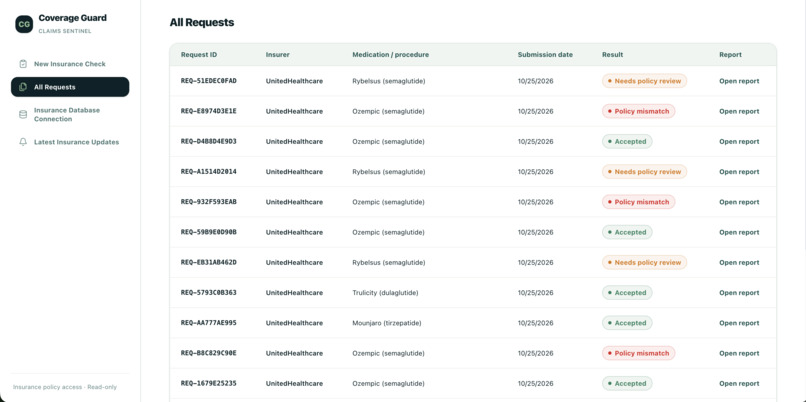Click the Accepted badge for REQ-5793C0B363
806x402 pixels.
coord(627,293)
